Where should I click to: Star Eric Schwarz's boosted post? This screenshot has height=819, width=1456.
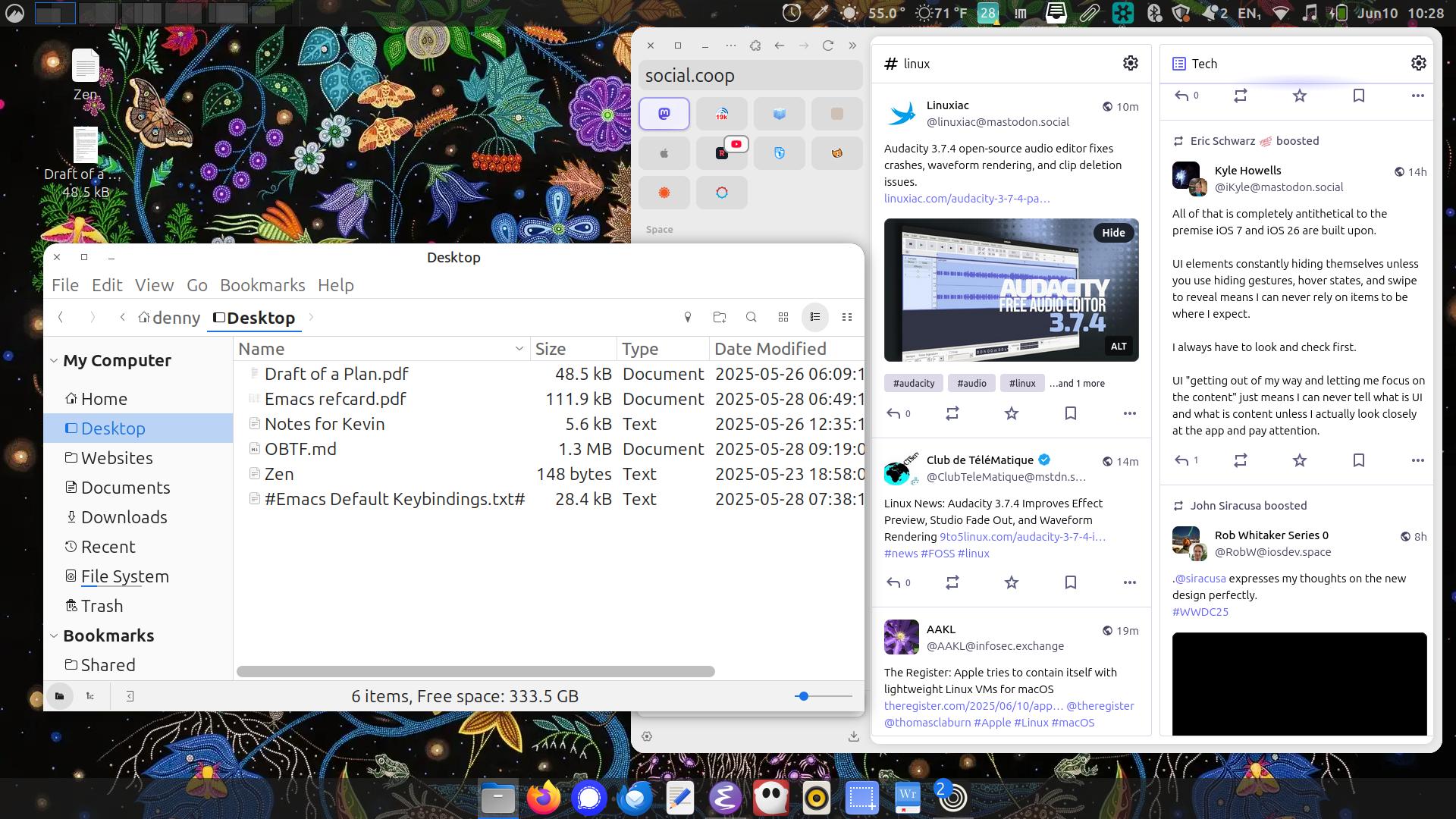click(x=1299, y=460)
